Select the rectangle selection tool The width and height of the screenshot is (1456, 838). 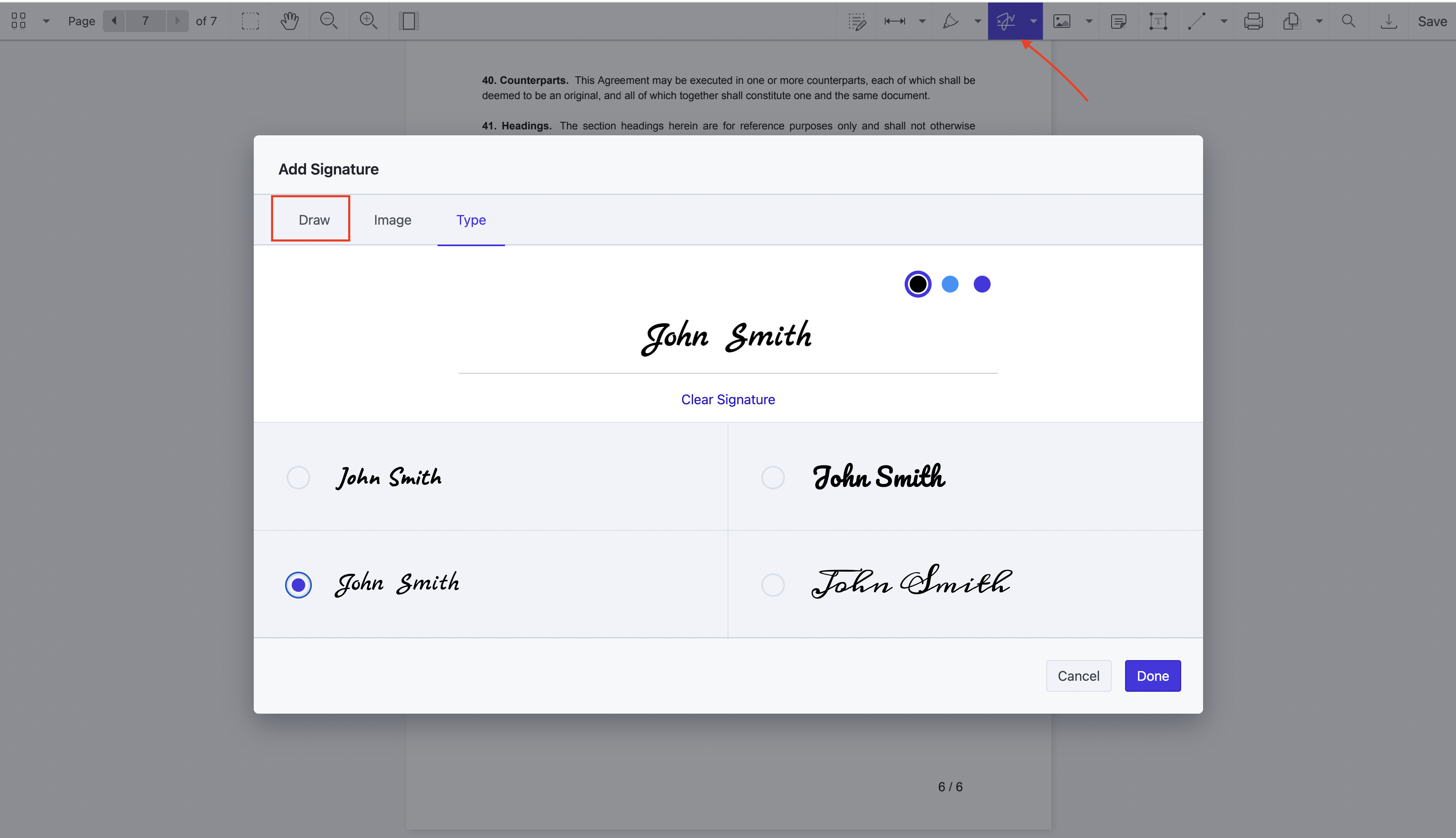click(250, 21)
